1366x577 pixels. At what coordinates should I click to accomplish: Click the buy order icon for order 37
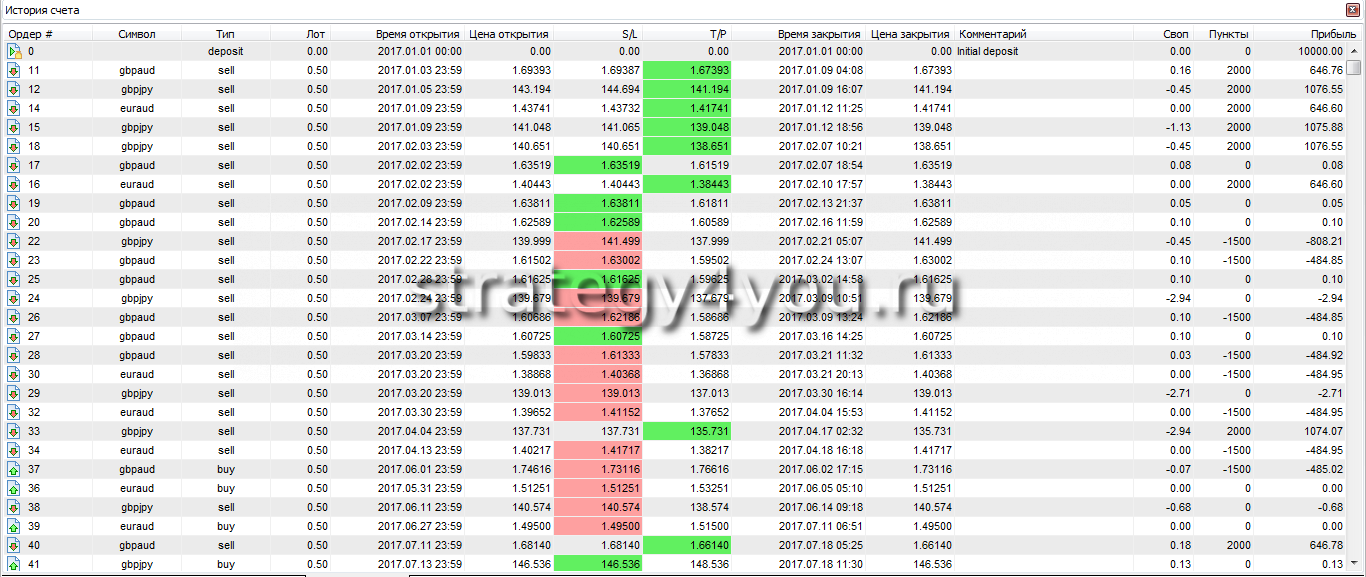pos(14,469)
